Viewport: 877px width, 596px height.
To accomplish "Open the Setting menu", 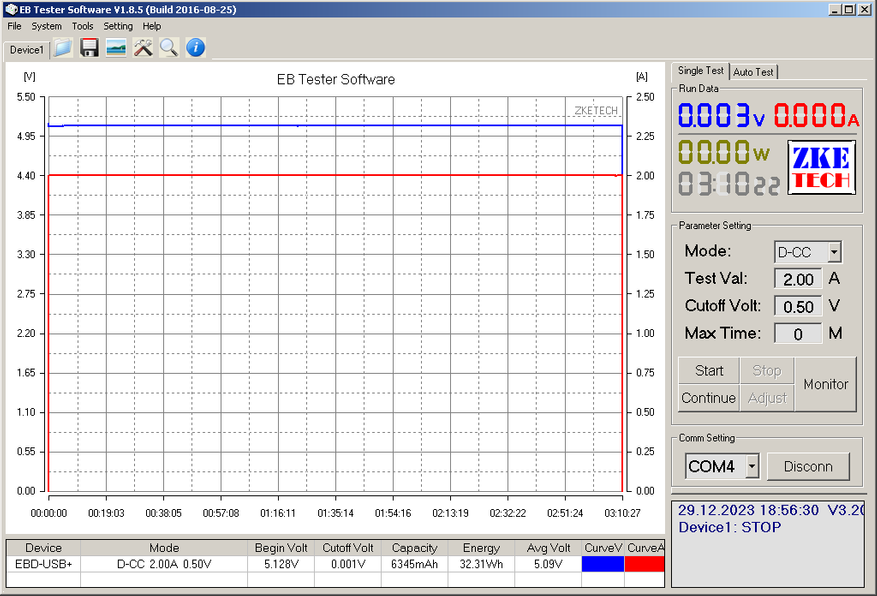I will click(118, 26).
